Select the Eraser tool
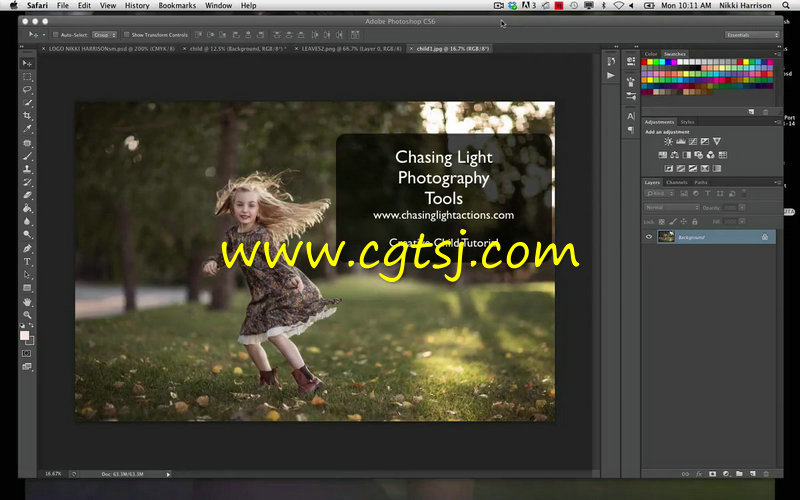 point(27,195)
